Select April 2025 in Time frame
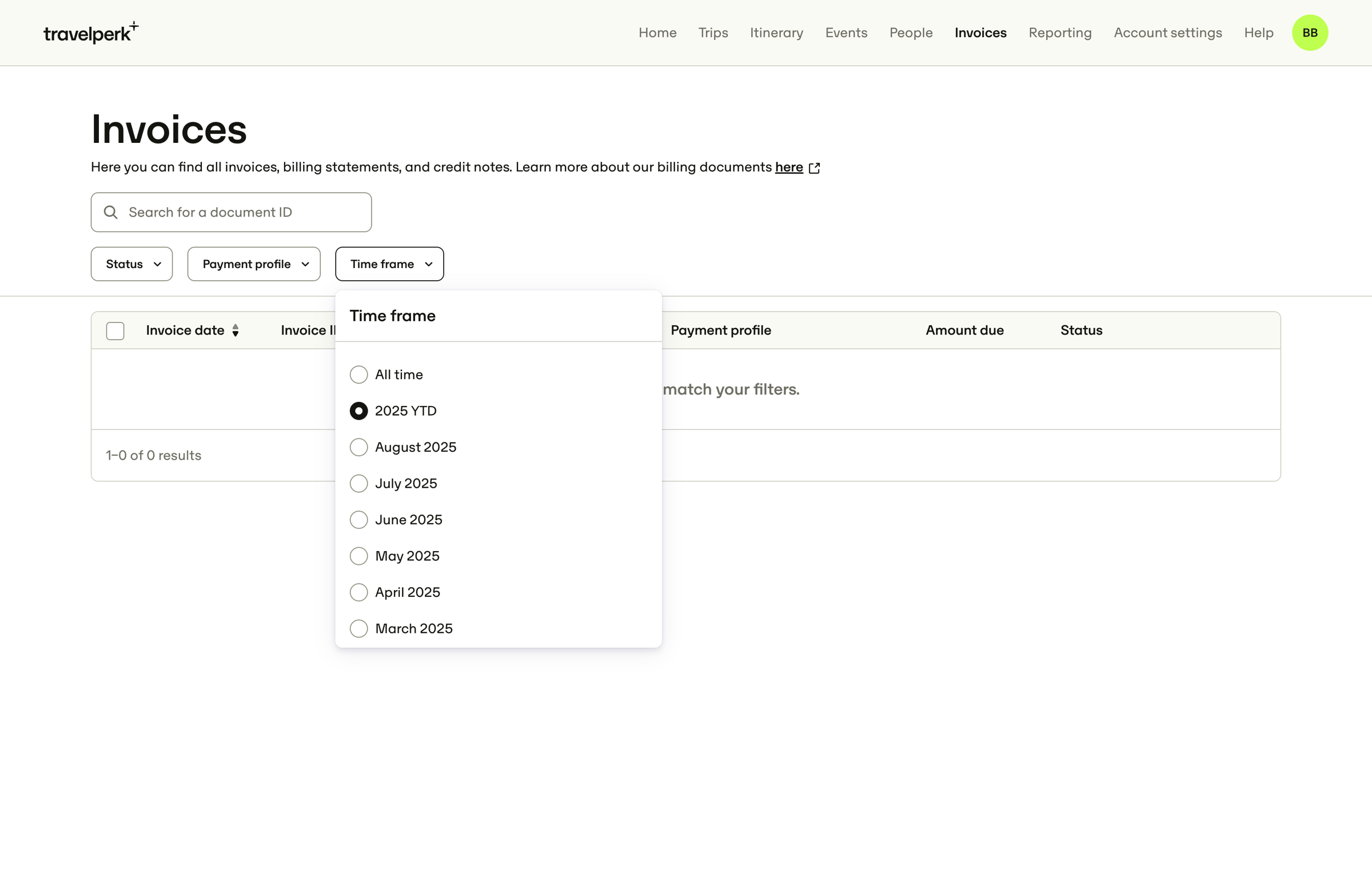 (358, 592)
